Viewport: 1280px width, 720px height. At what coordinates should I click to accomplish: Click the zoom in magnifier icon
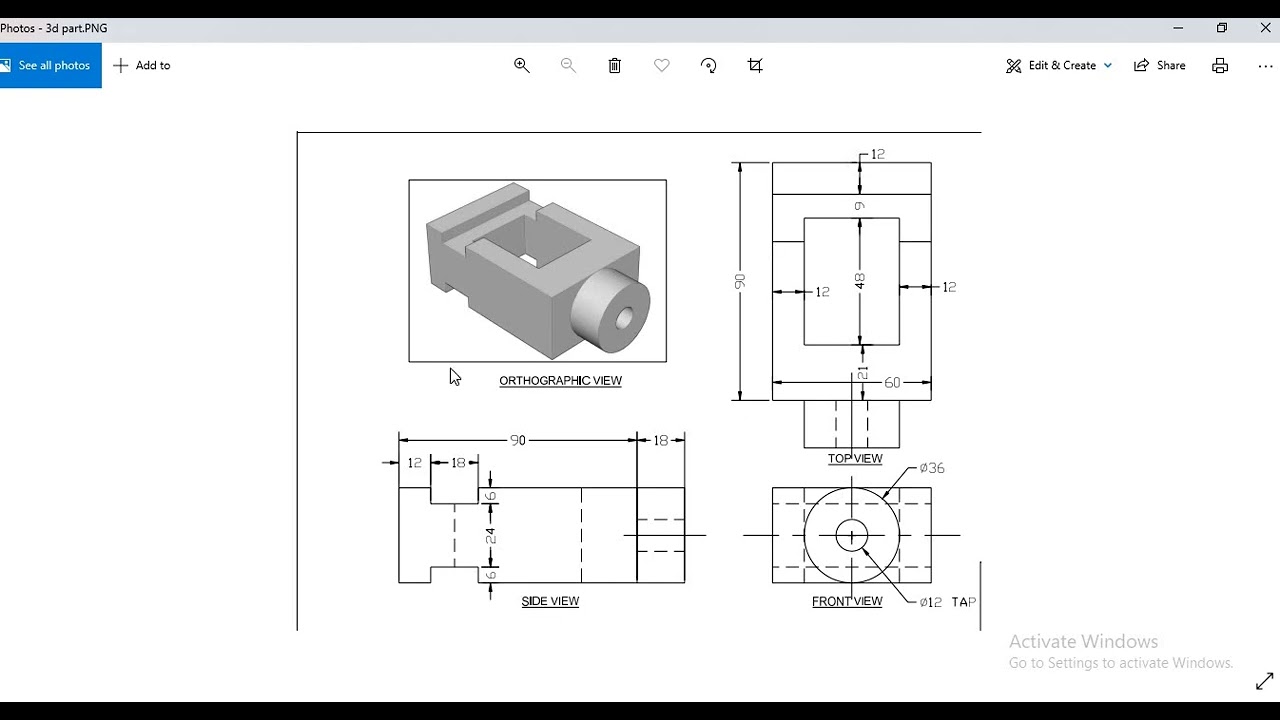[x=521, y=65]
